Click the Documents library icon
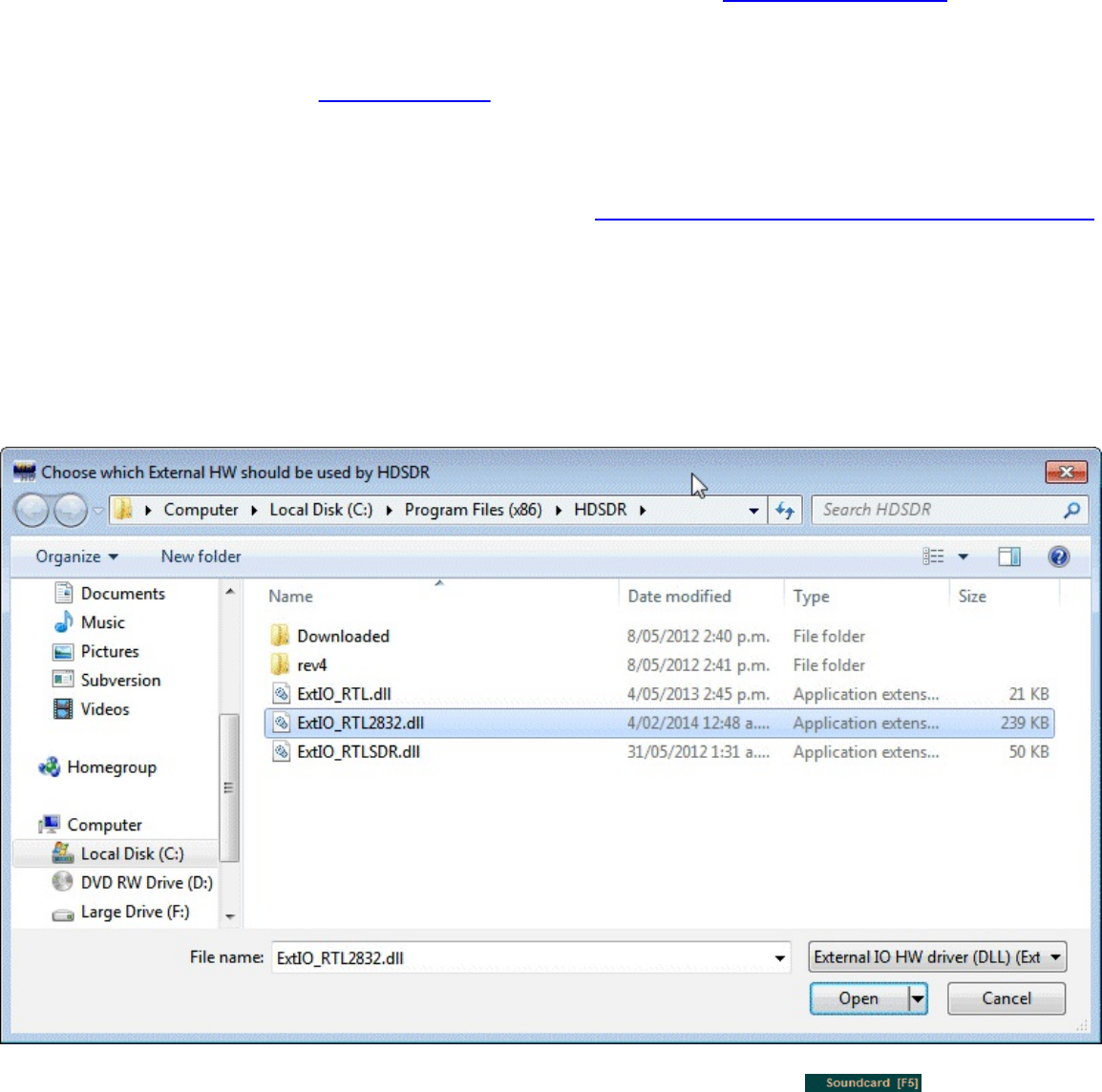This screenshot has height=1092, width=1102. (63, 593)
